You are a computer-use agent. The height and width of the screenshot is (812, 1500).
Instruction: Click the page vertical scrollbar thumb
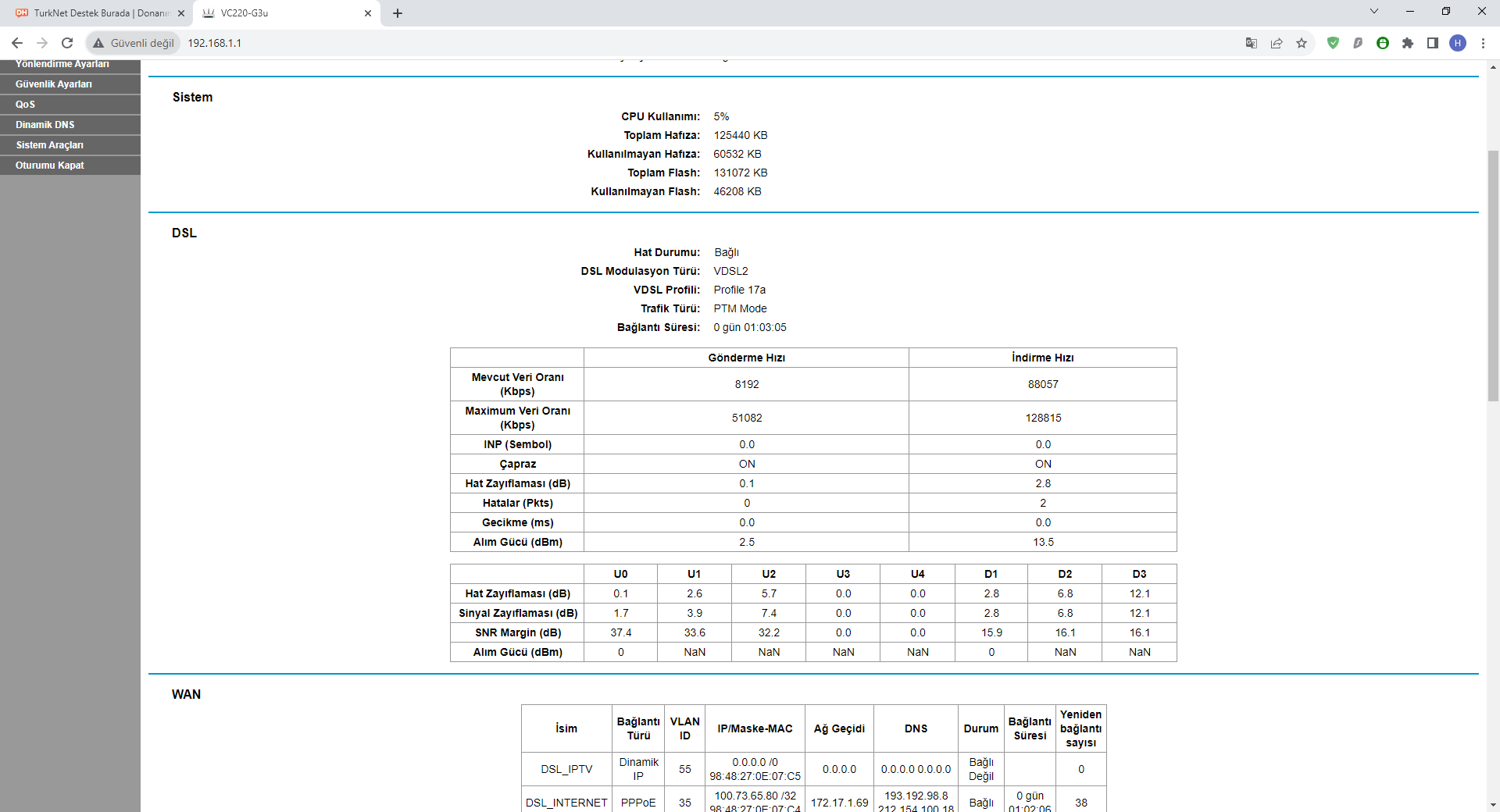[1493, 276]
